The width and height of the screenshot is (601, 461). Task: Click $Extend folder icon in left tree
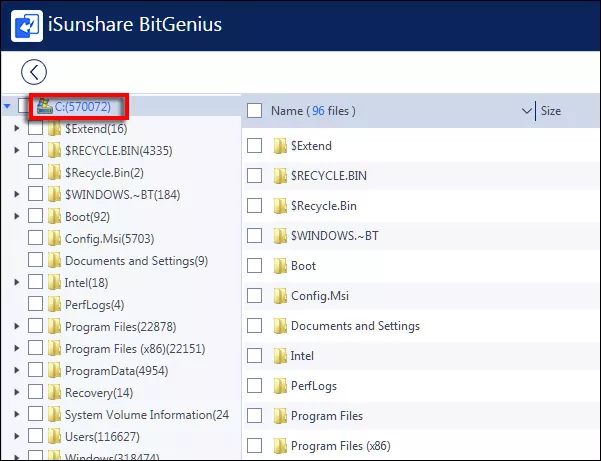pyautogui.click(x=54, y=129)
